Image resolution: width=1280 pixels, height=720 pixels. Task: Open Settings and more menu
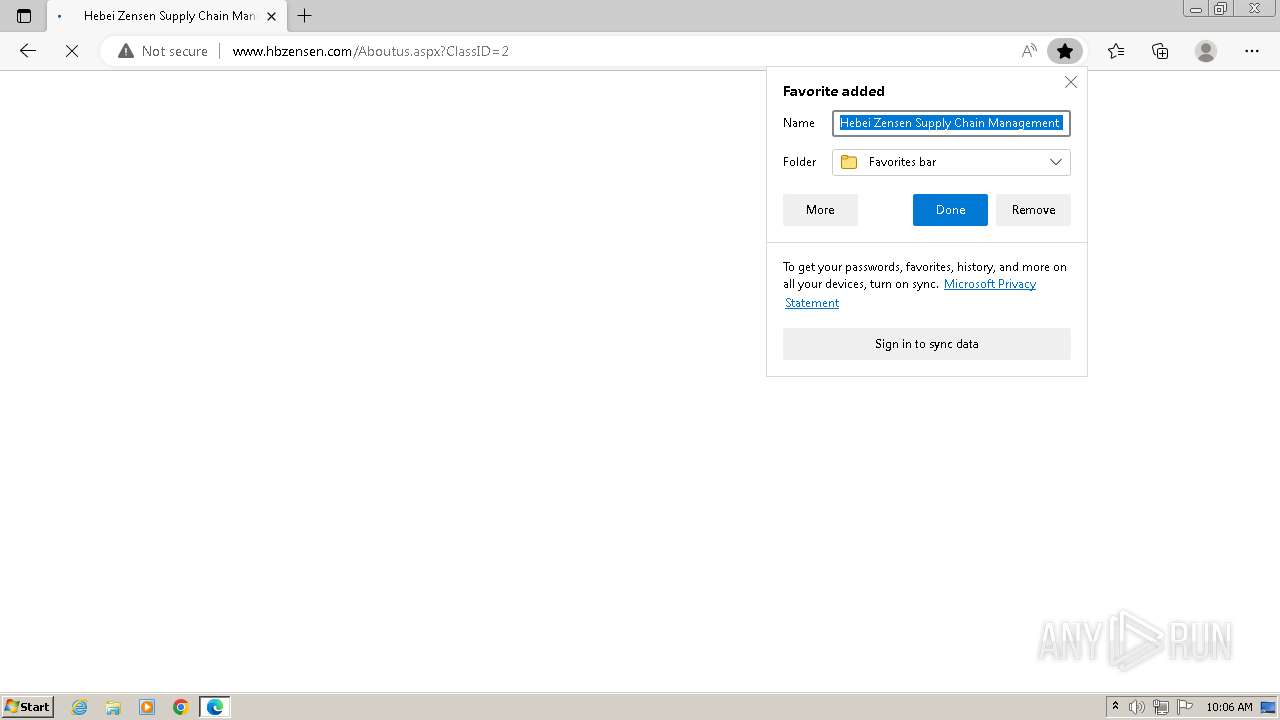[1252, 51]
